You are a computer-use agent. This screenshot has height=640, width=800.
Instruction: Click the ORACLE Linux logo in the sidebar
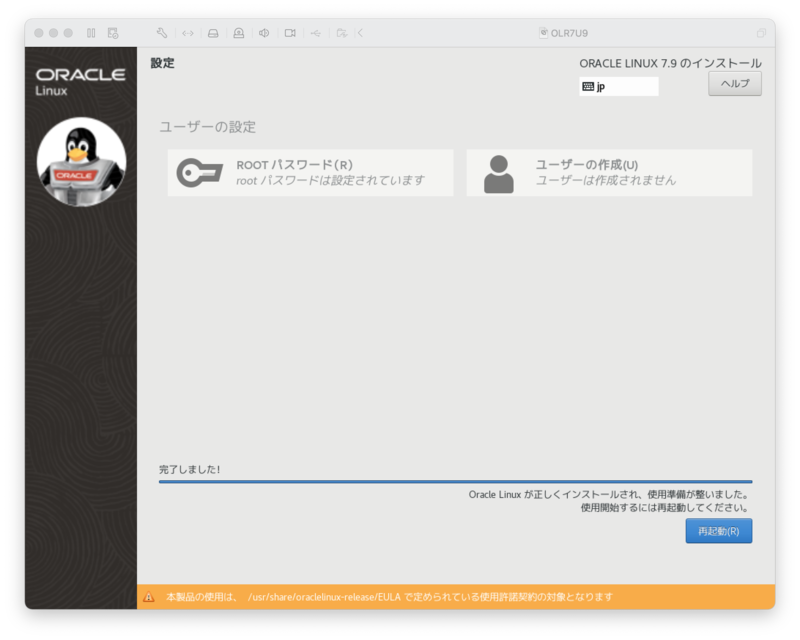tap(80, 82)
